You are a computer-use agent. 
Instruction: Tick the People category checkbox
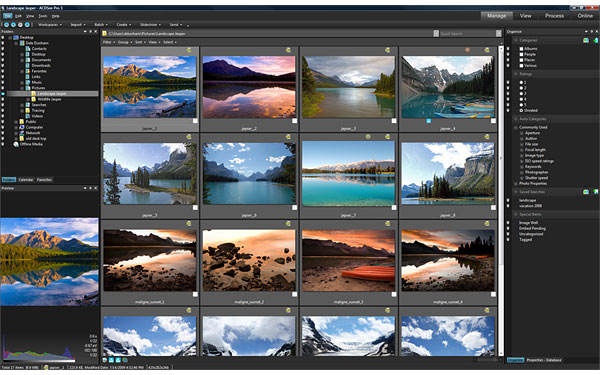point(521,54)
